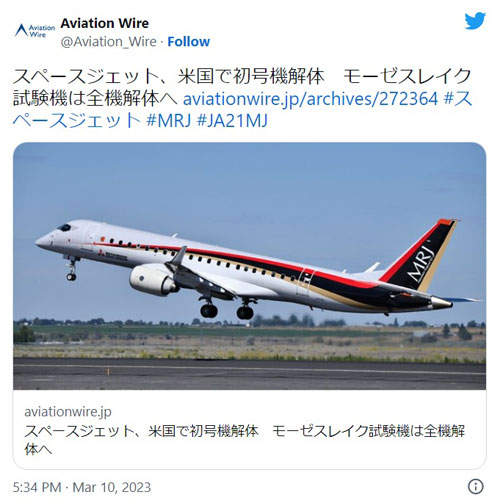This screenshot has width=500, height=503.
Task: Click the second line of card title 体へ
Action: click(x=38, y=449)
